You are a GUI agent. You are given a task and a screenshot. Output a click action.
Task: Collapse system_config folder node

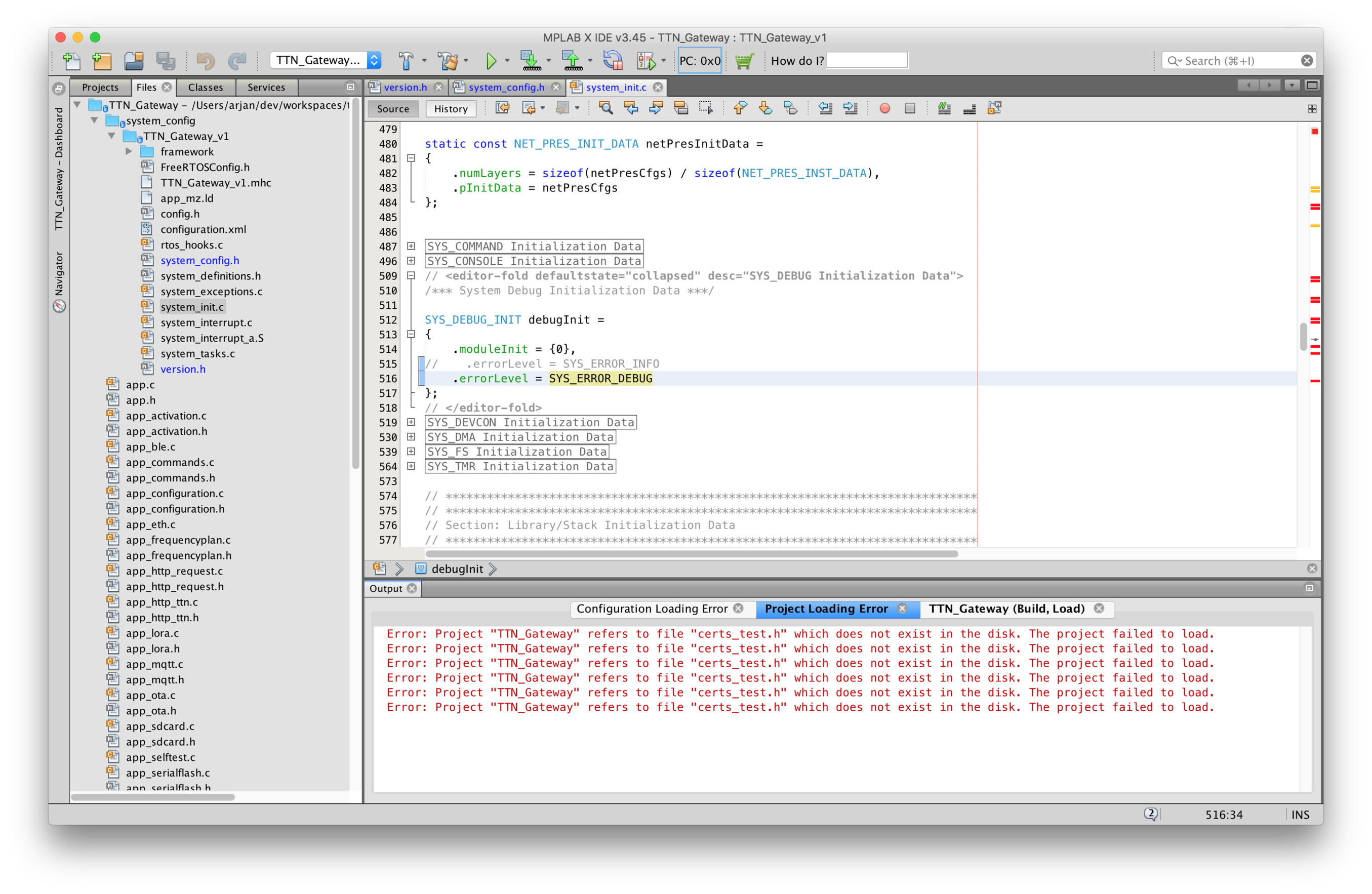[x=95, y=120]
